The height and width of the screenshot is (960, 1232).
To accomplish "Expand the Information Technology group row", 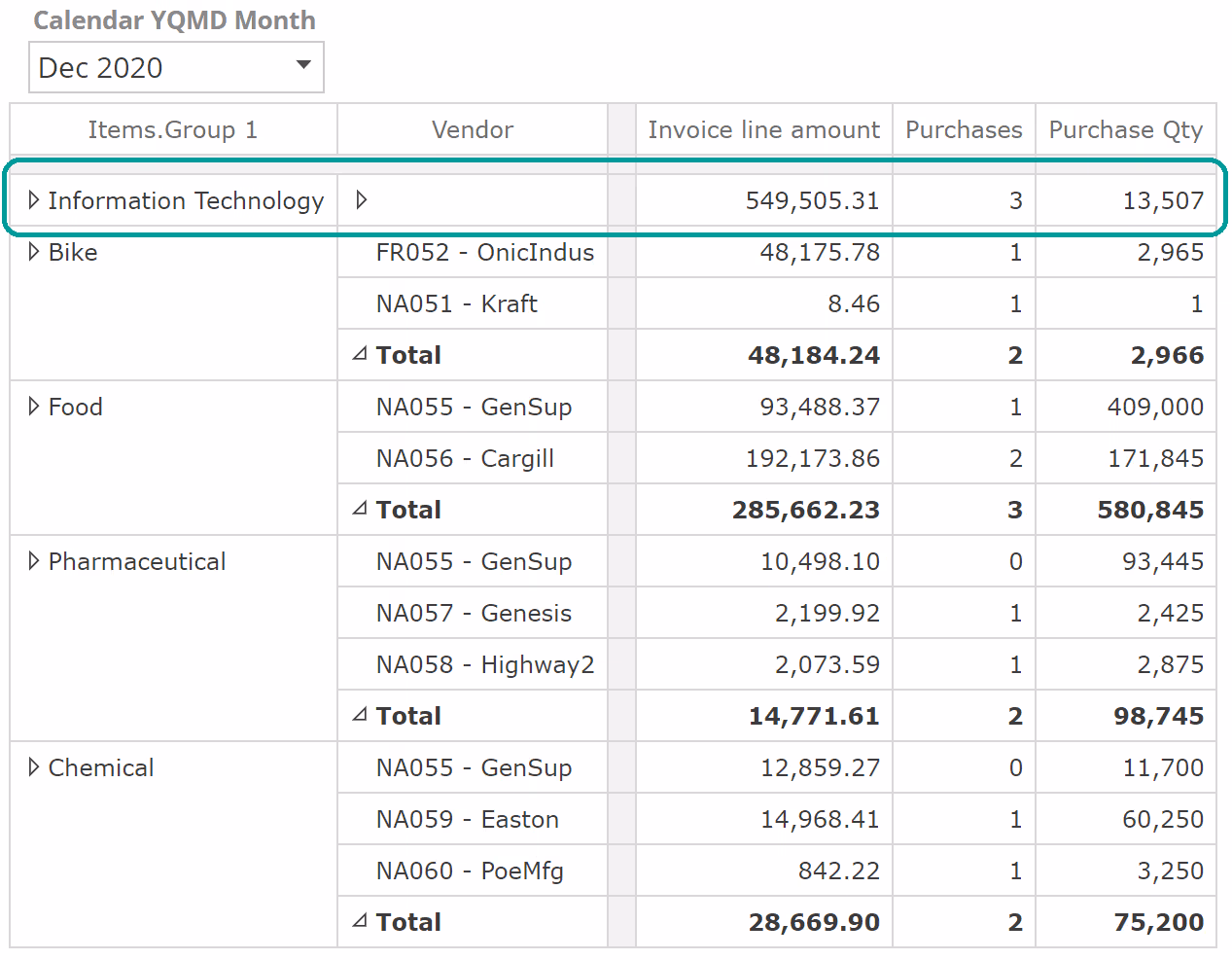I will tap(34, 200).
